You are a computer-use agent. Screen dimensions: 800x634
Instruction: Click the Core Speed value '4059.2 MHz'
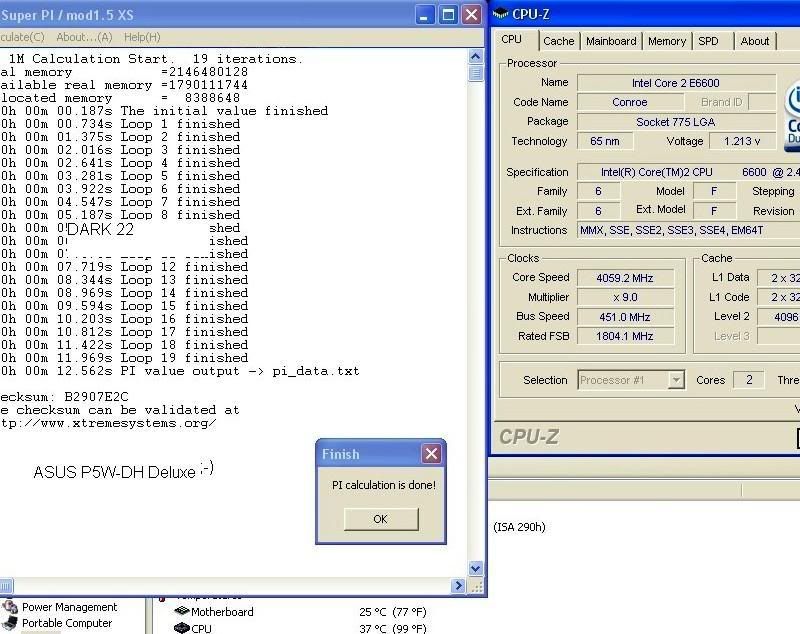[x=625, y=278]
